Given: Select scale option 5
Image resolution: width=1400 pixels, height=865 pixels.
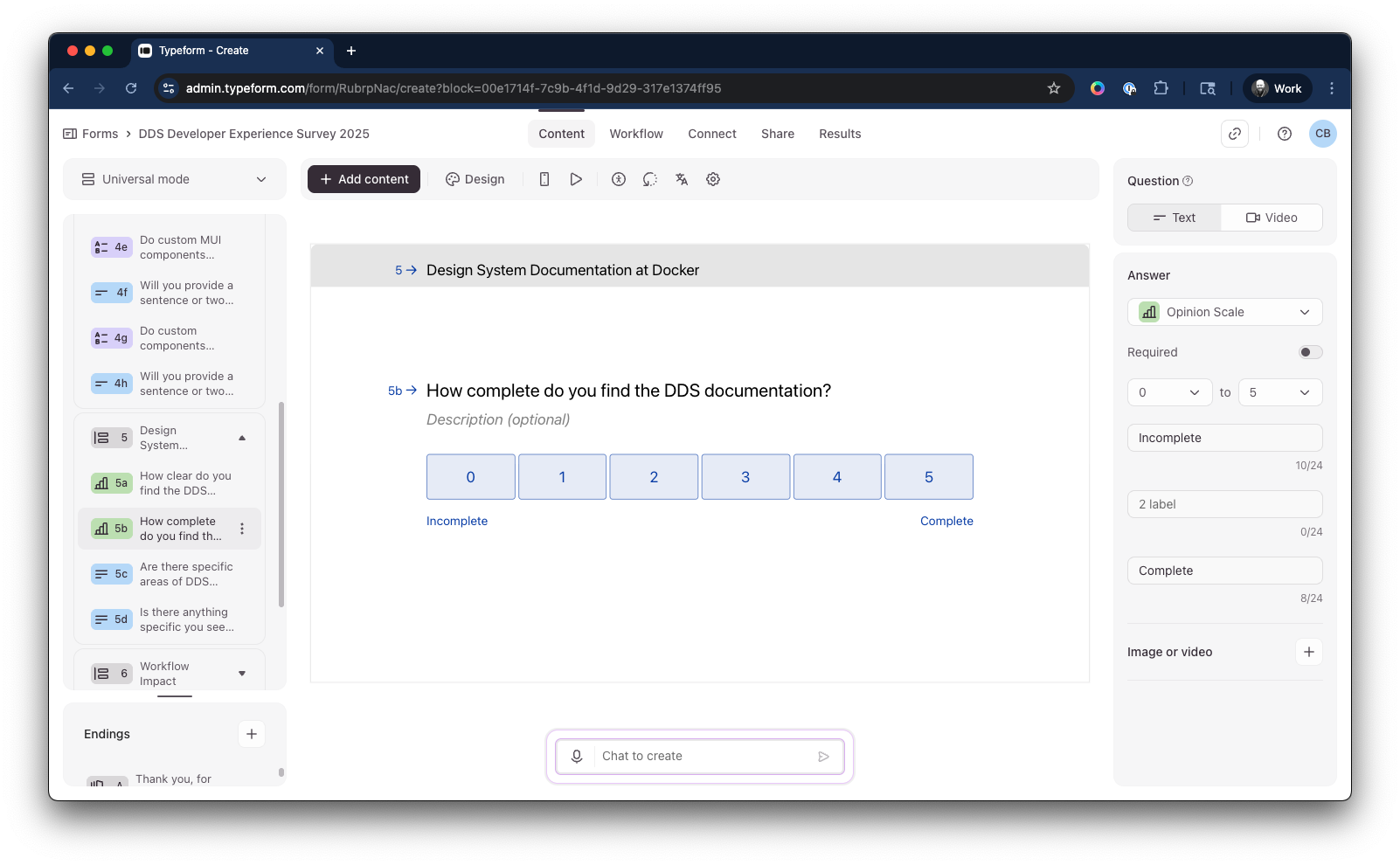Looking at the screenshot, I should click(929, 477).
